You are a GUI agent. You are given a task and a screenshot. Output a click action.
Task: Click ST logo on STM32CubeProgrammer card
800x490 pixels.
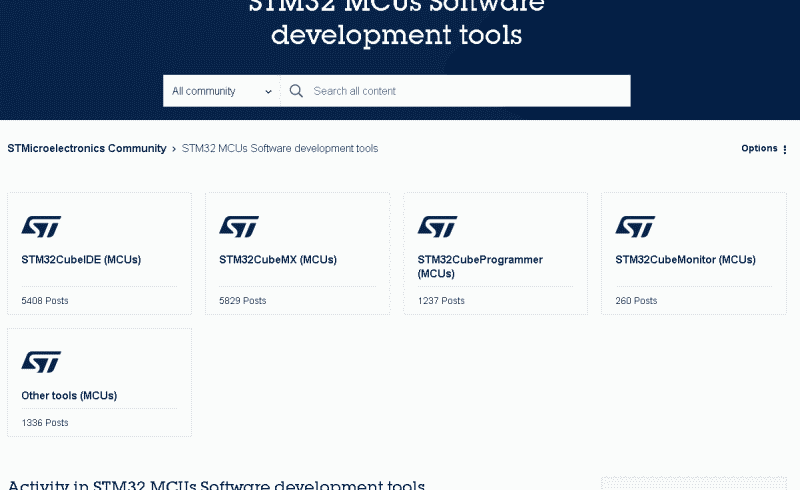pyautogui.click(x=437, y=227)
